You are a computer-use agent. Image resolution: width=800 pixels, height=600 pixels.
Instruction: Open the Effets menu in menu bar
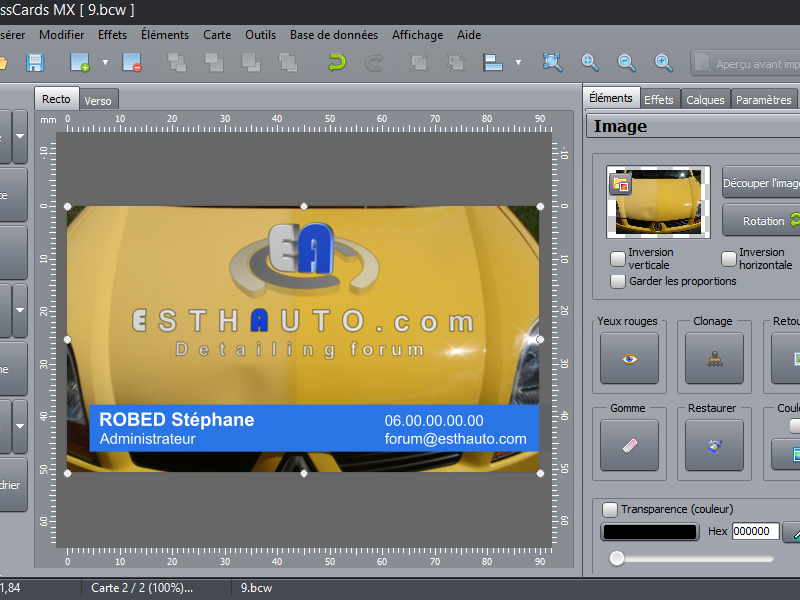[112, 35]
